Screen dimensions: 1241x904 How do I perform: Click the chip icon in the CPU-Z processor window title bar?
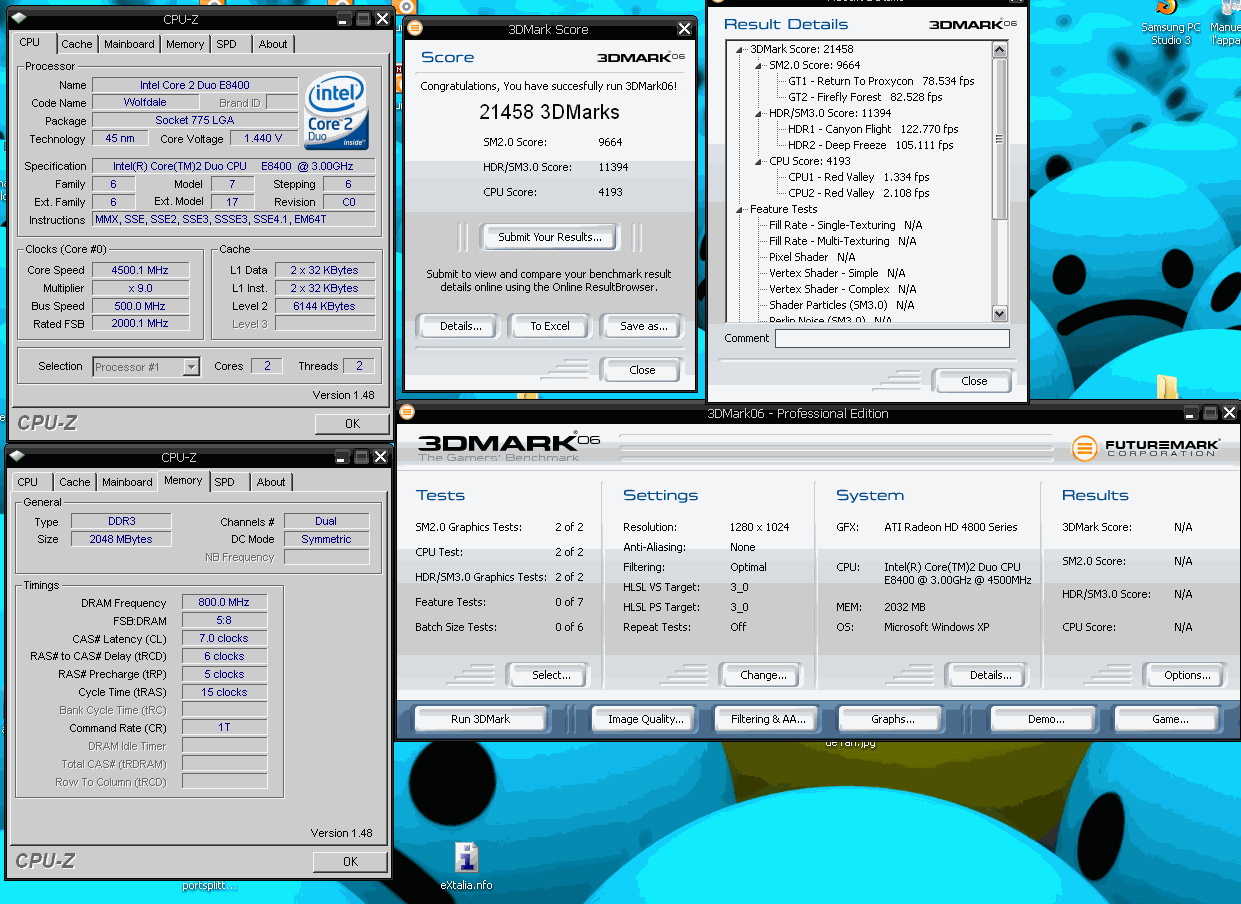[19, 18]
